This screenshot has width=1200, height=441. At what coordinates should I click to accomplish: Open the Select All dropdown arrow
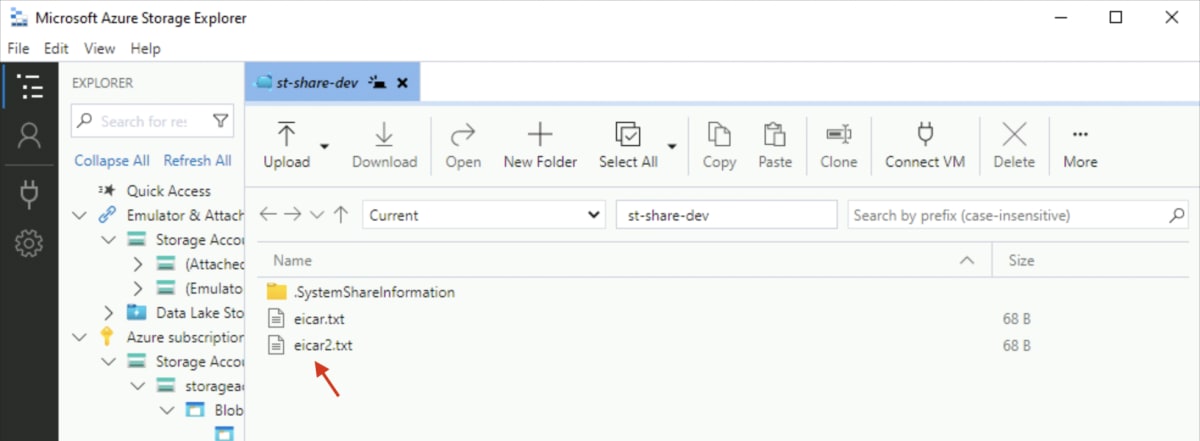672,145
